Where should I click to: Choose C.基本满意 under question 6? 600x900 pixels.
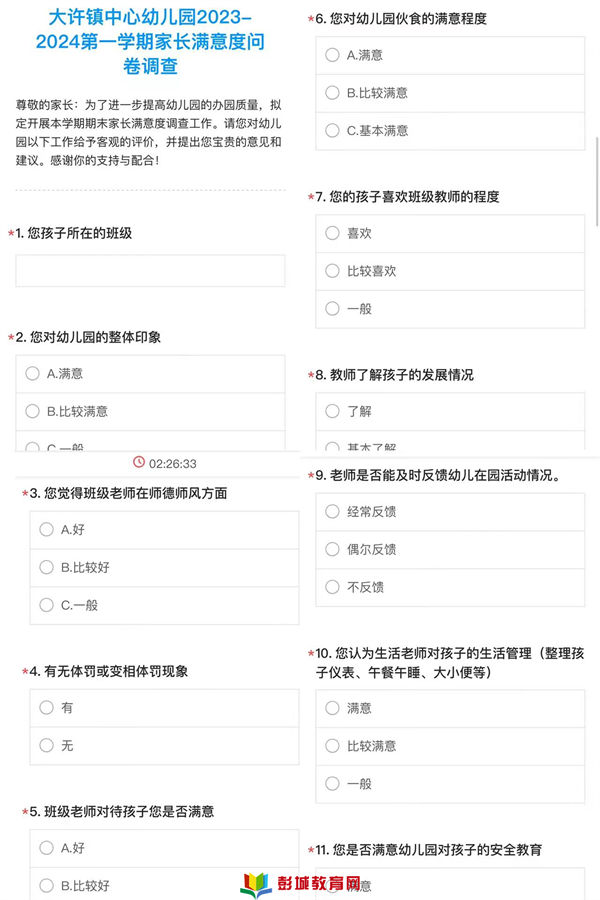[x=450, y=131]
